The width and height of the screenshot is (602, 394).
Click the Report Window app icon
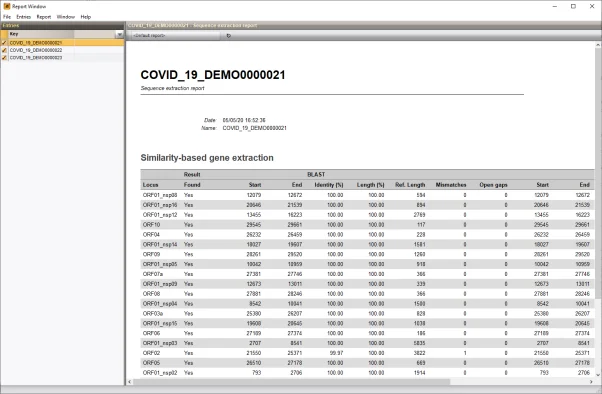7,6
